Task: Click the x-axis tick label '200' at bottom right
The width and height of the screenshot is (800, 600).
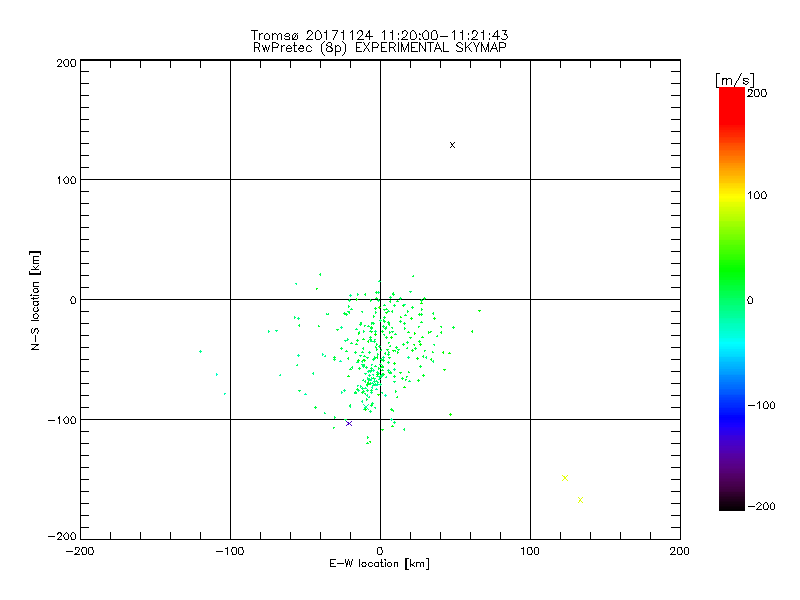Action: (x=680, y=551)
